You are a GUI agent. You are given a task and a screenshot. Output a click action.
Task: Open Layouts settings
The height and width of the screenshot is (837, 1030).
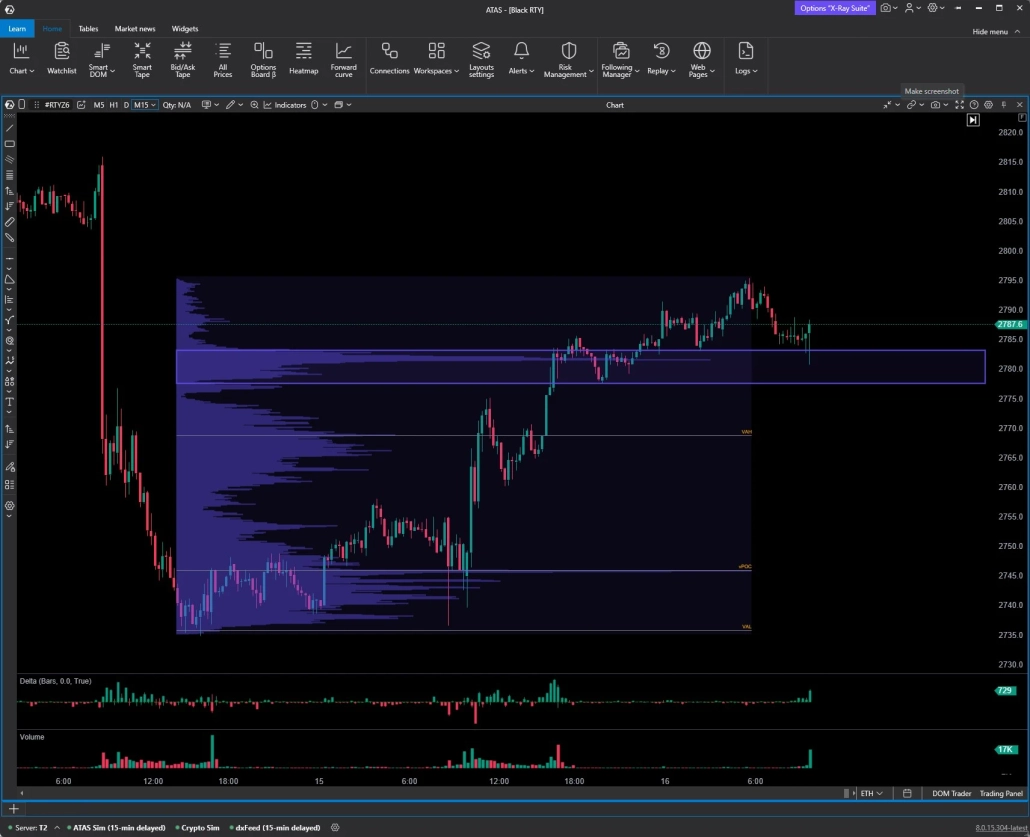pyautogui.click(x=481, y=59)
